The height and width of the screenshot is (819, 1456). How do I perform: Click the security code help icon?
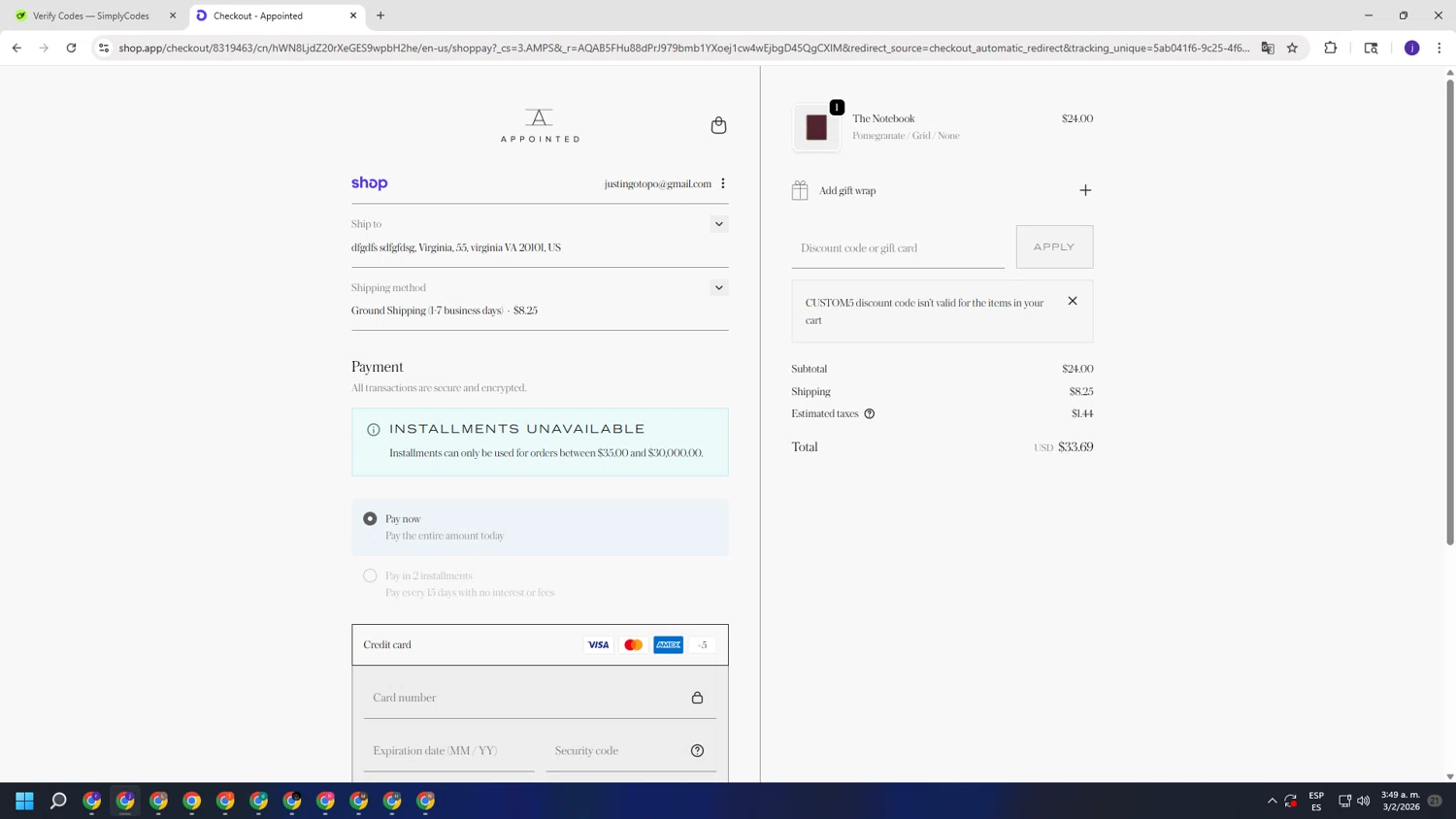coord(697,751)
